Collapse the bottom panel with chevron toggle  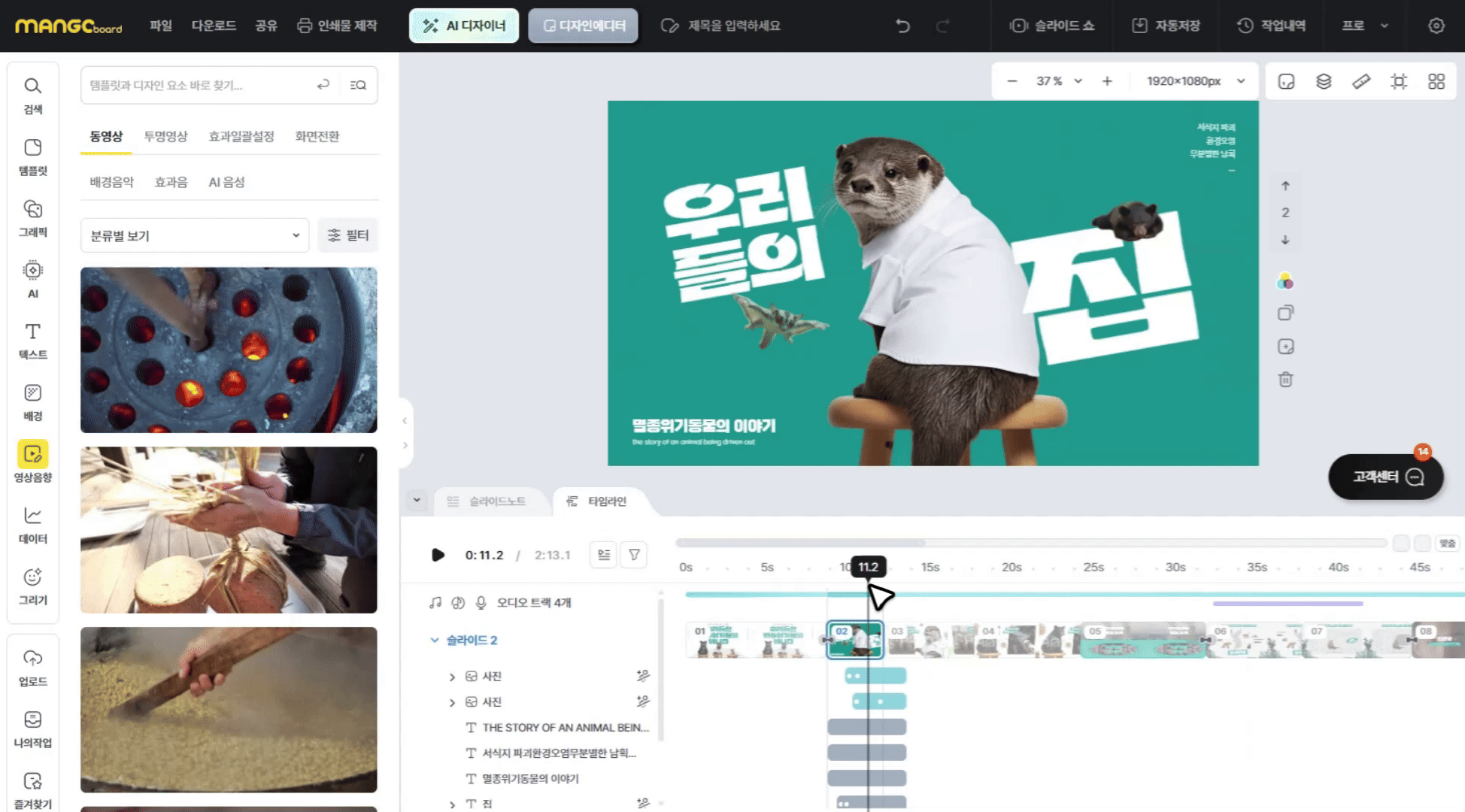tap(417, 500)
